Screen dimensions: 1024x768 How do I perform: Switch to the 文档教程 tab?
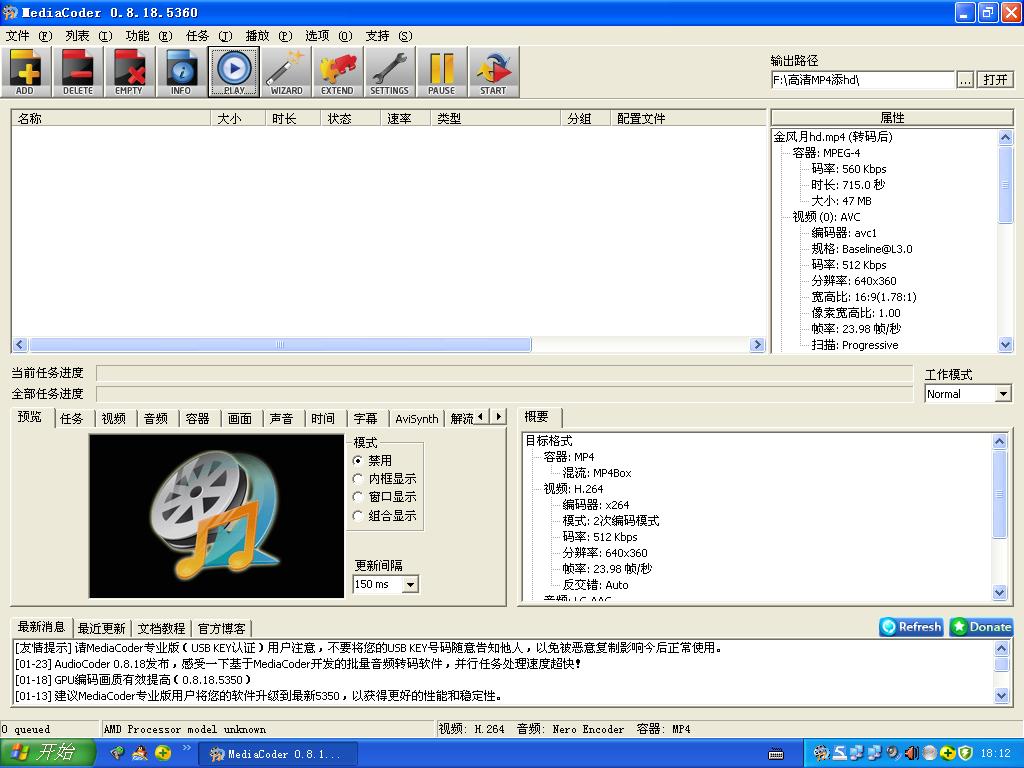point(161,628)
